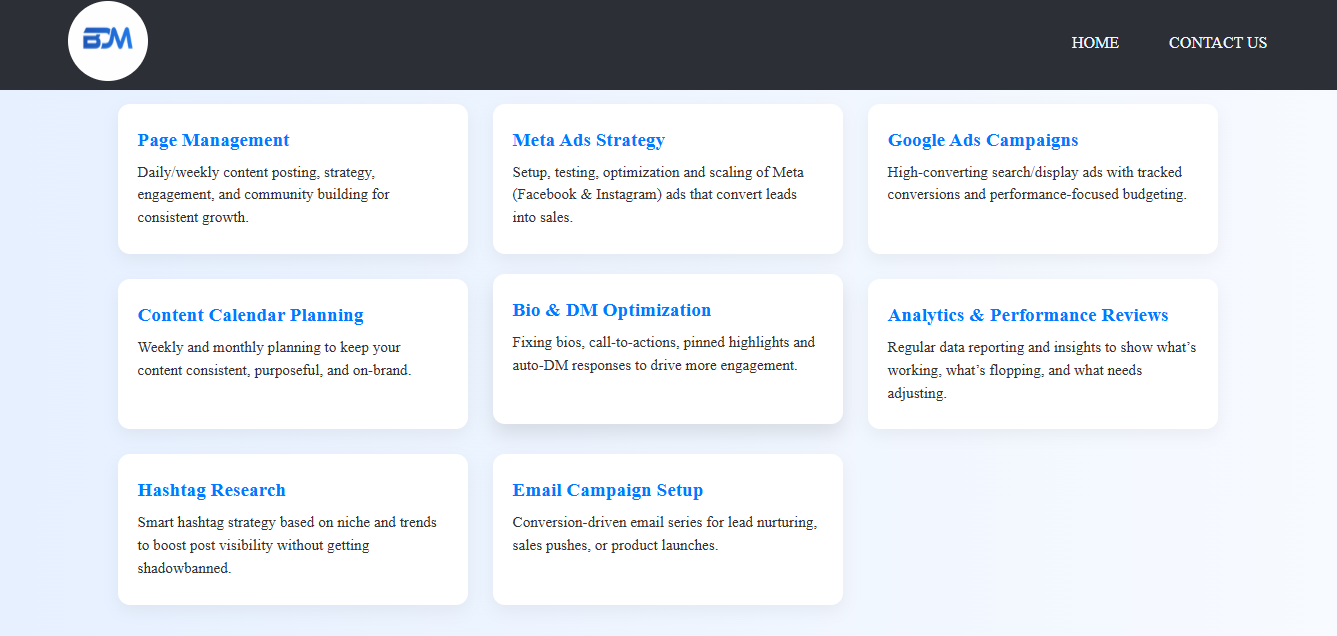Click the Email Campaign Setup title
This screenshot has height=636, width=1337.
(607, 490)
